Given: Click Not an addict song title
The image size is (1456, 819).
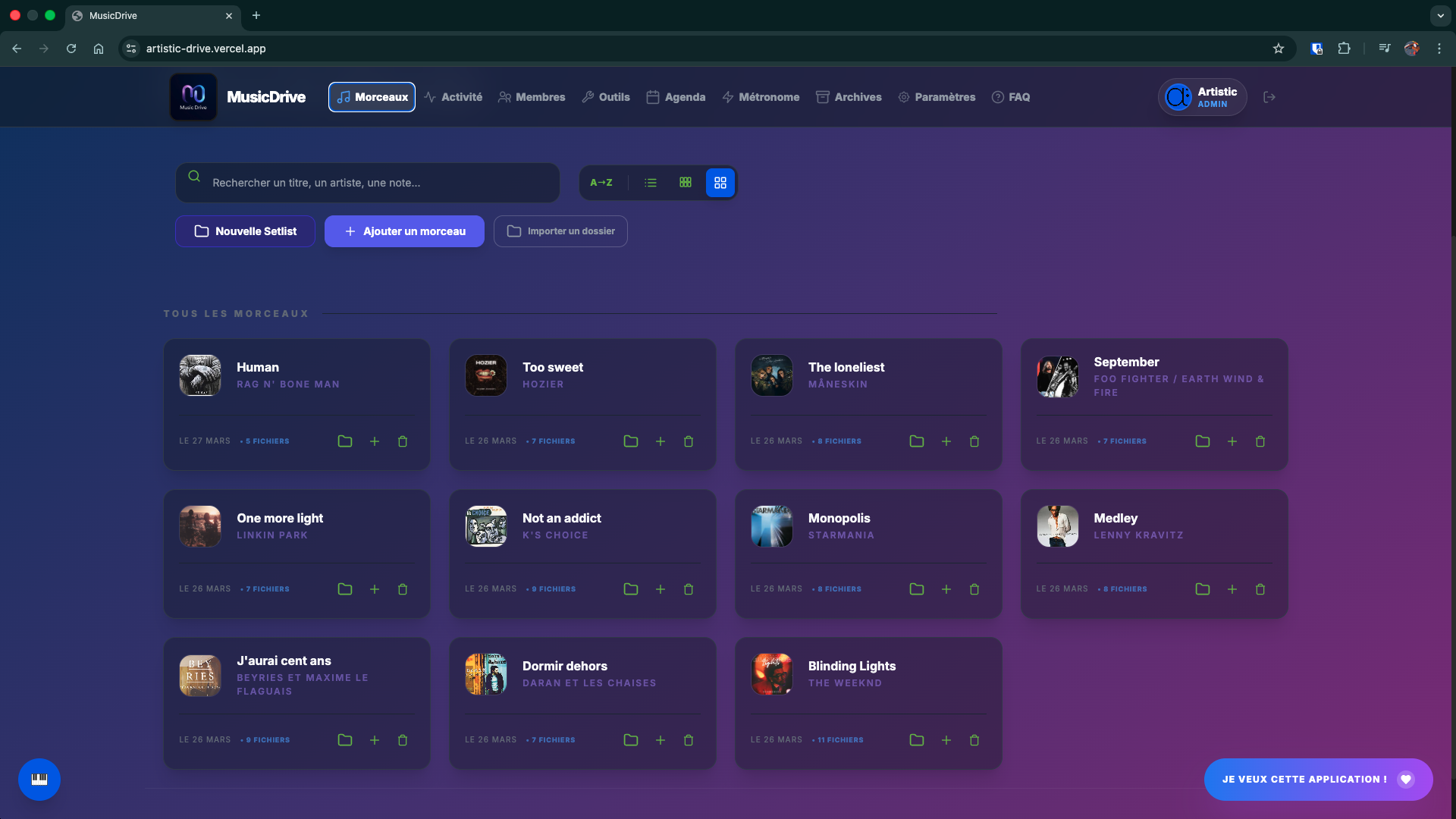Looking at the screenshot, I should pos(561,518).
